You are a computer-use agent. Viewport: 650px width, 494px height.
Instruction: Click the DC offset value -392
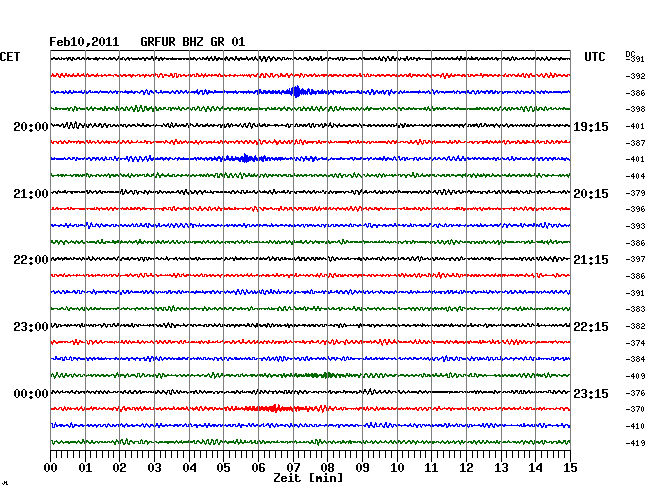(x=635, y=76)
